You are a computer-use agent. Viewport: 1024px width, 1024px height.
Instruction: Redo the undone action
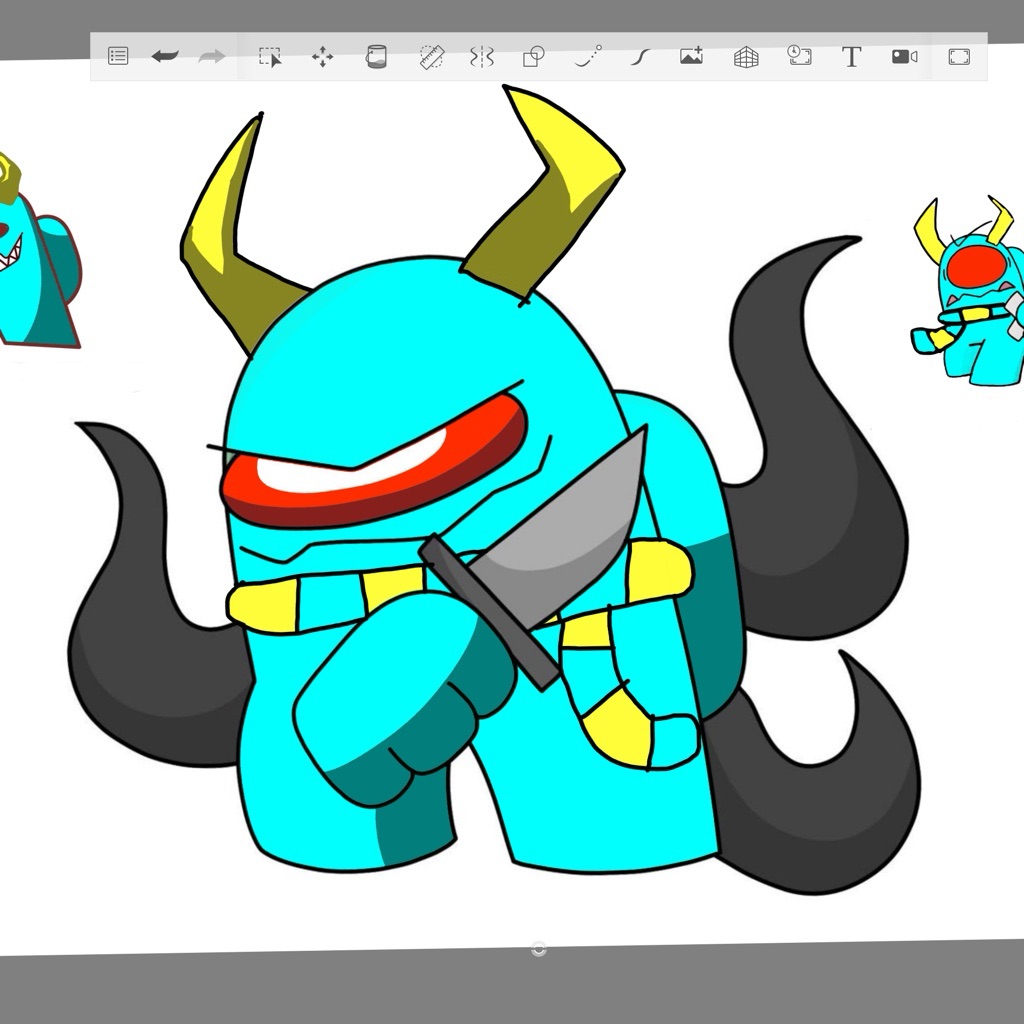click(x=212, y=57)
